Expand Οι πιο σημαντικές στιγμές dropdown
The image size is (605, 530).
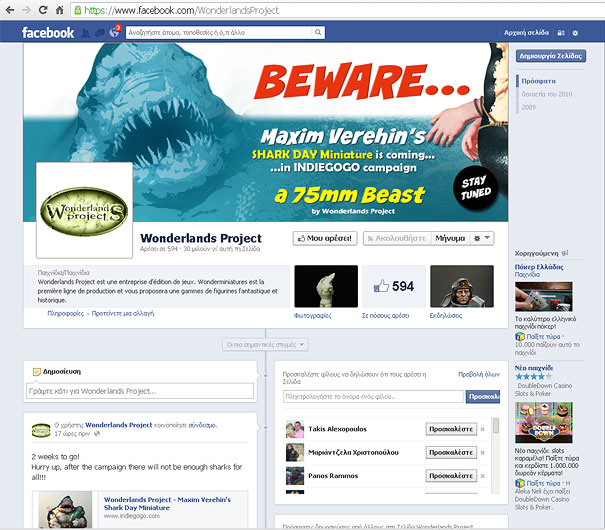pyautogui.click(x=265, y=344)
